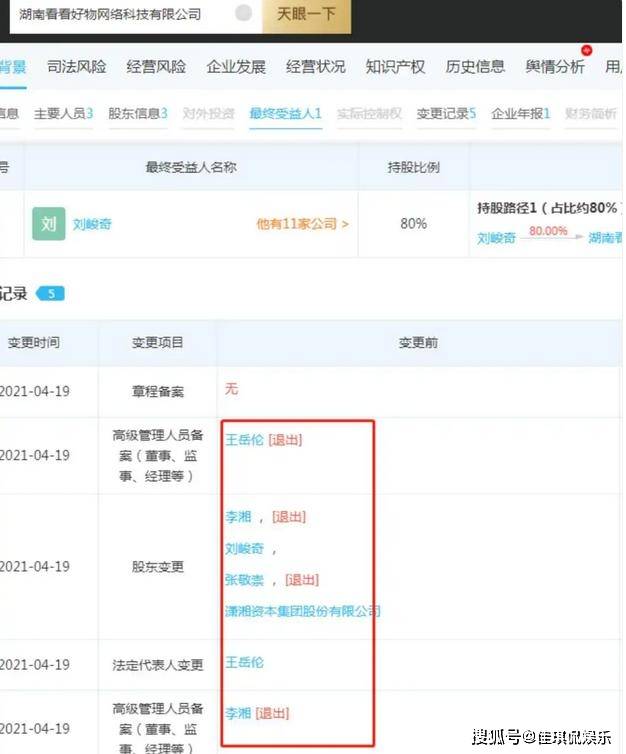Screen dimensions: 626x754
Task: Open 潇湘资本集团股份有限公司 link
Action: 302,611
